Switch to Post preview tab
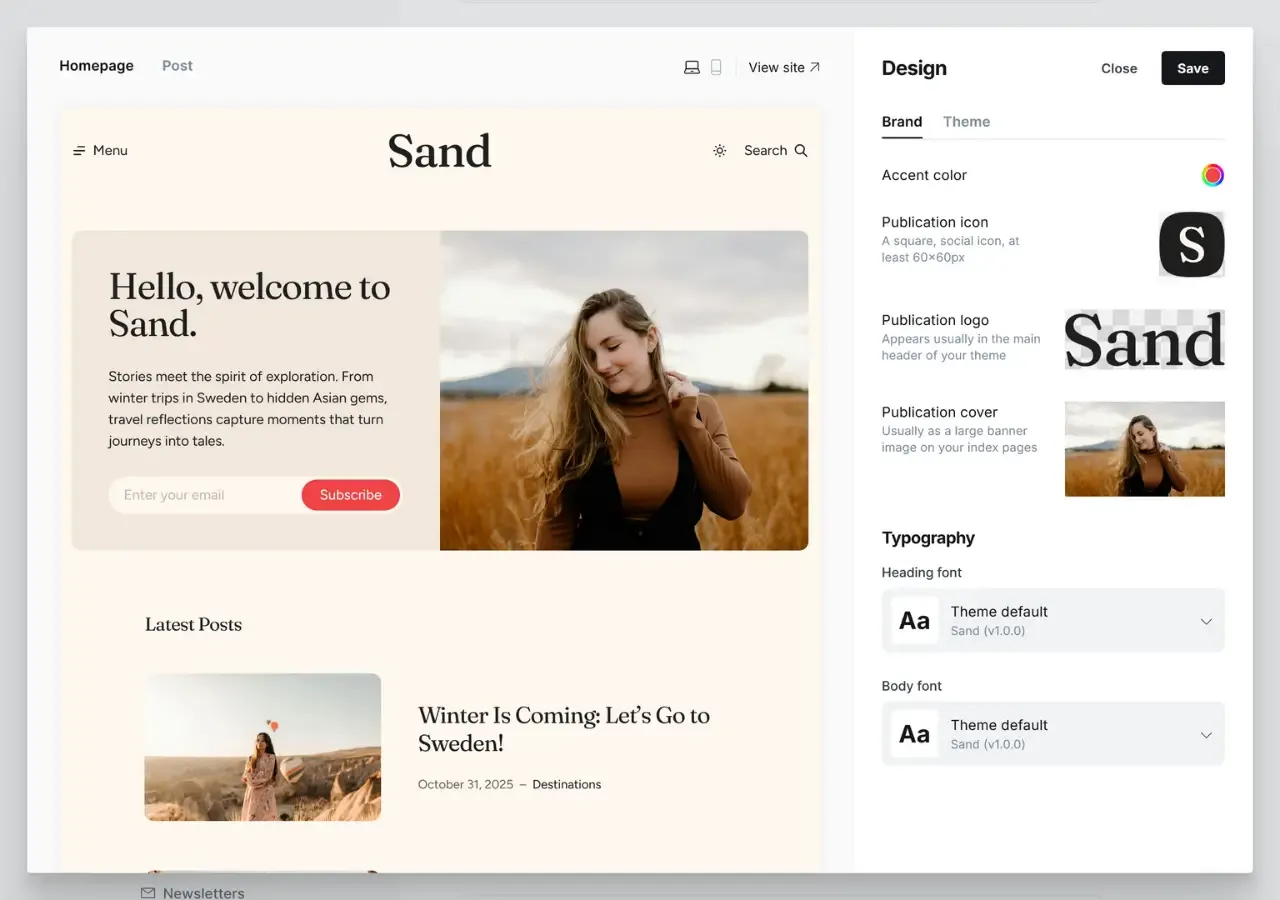Screen dimensions: 1280x900 [x=177, y=66]
